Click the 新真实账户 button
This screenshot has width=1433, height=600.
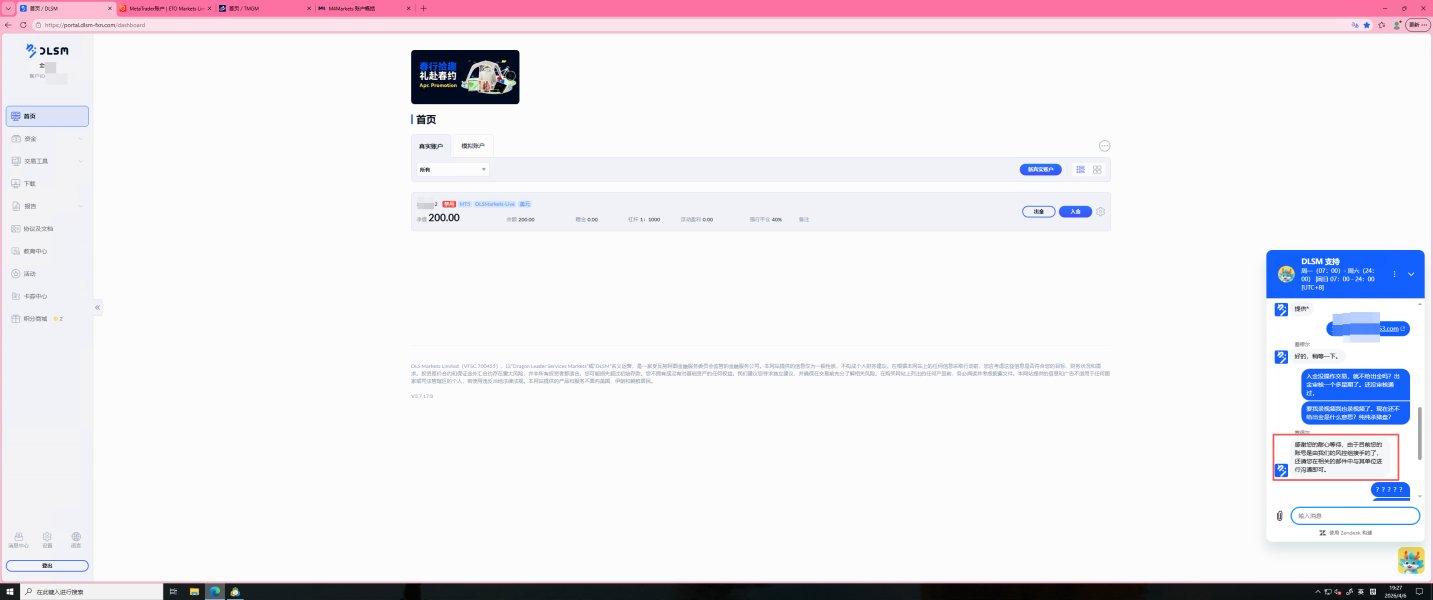pyautogui.click(x=1040, y=170)
